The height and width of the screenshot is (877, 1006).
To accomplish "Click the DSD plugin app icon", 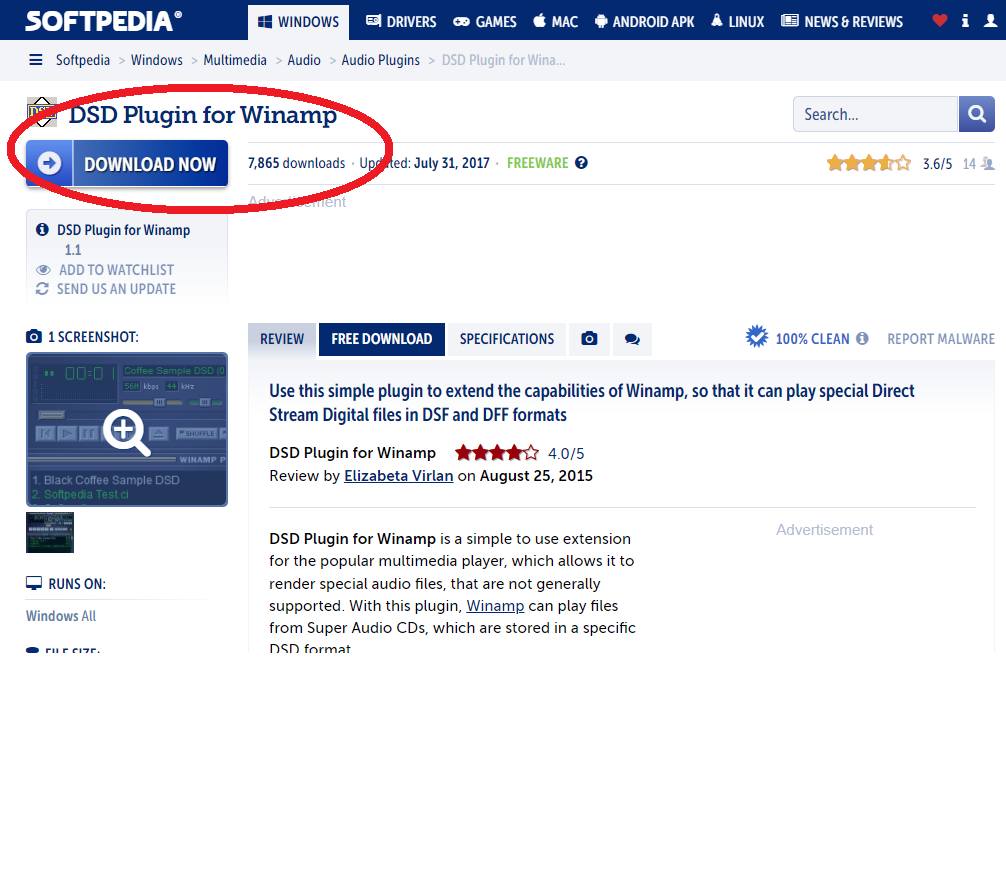I will tap(42, 112).
